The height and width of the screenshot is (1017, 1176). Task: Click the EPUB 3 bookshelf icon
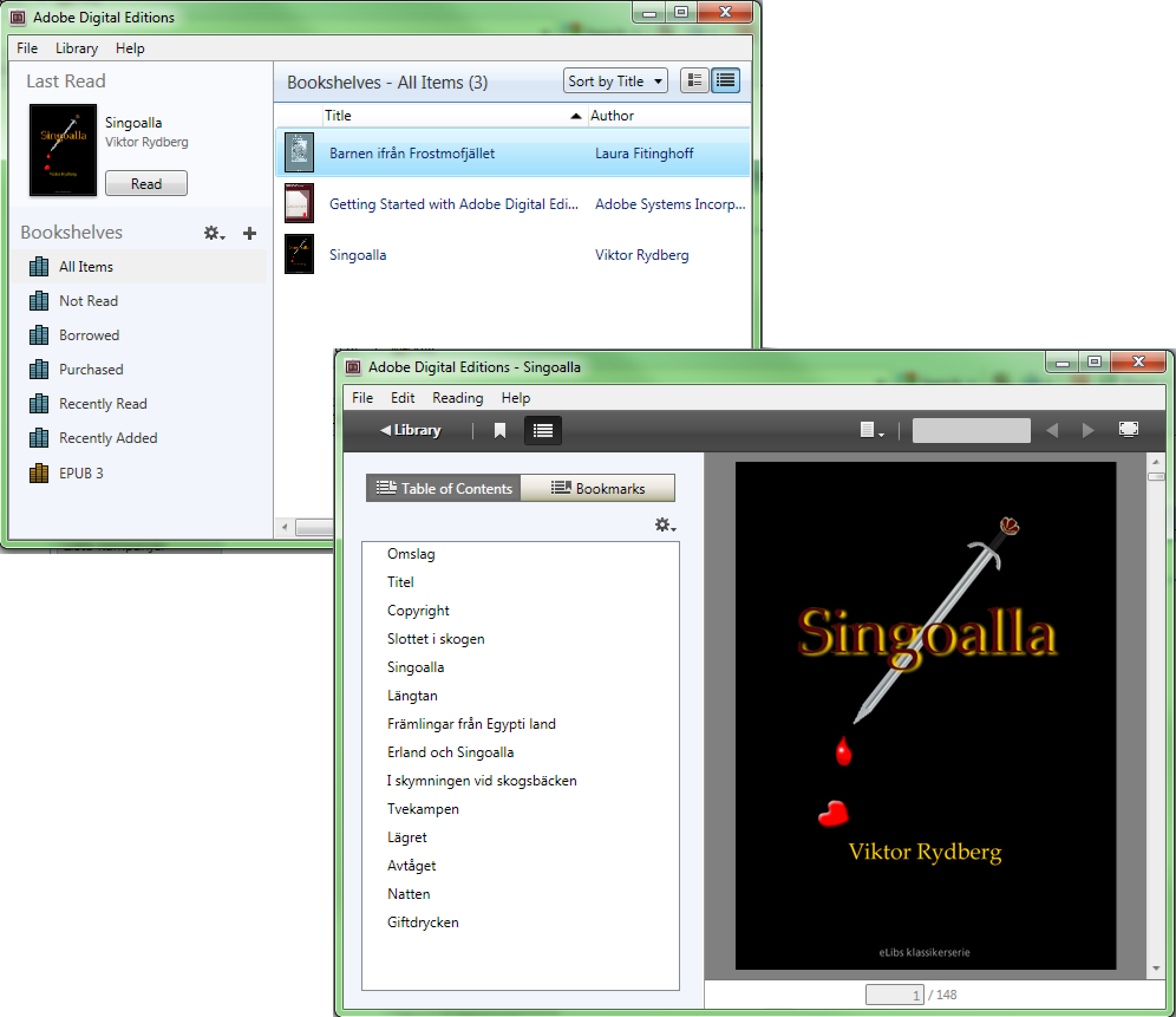click(x=39, y=473)
